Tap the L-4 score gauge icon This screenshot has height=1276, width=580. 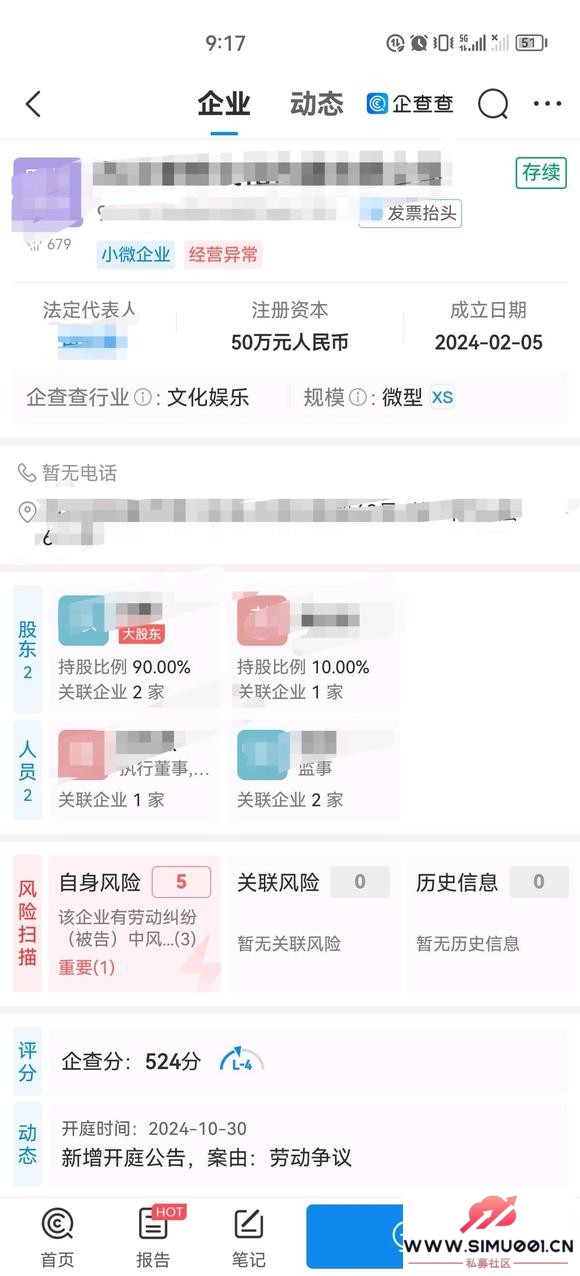[242, 1061]
